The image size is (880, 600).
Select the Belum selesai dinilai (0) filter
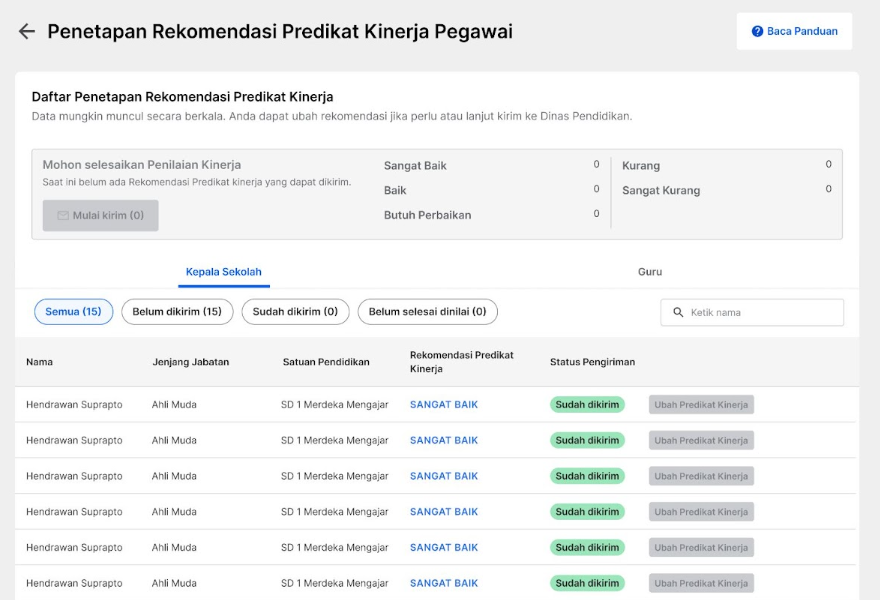point(428,312)
